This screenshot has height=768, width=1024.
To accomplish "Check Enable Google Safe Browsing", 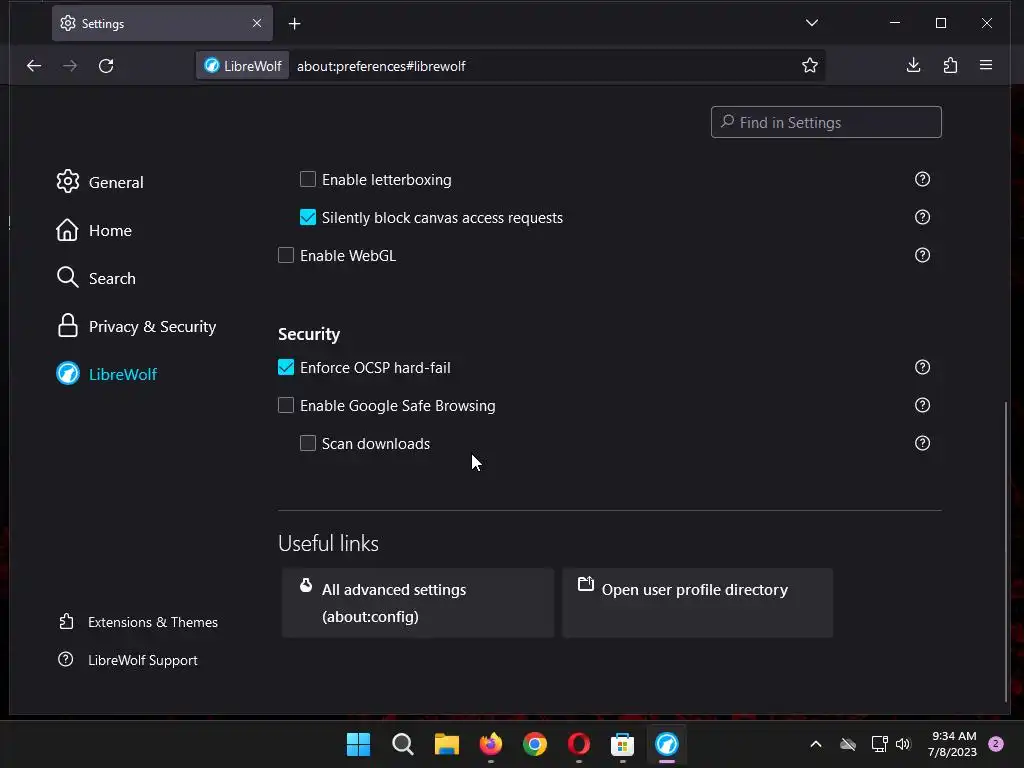I will click(x=286, y=405).
